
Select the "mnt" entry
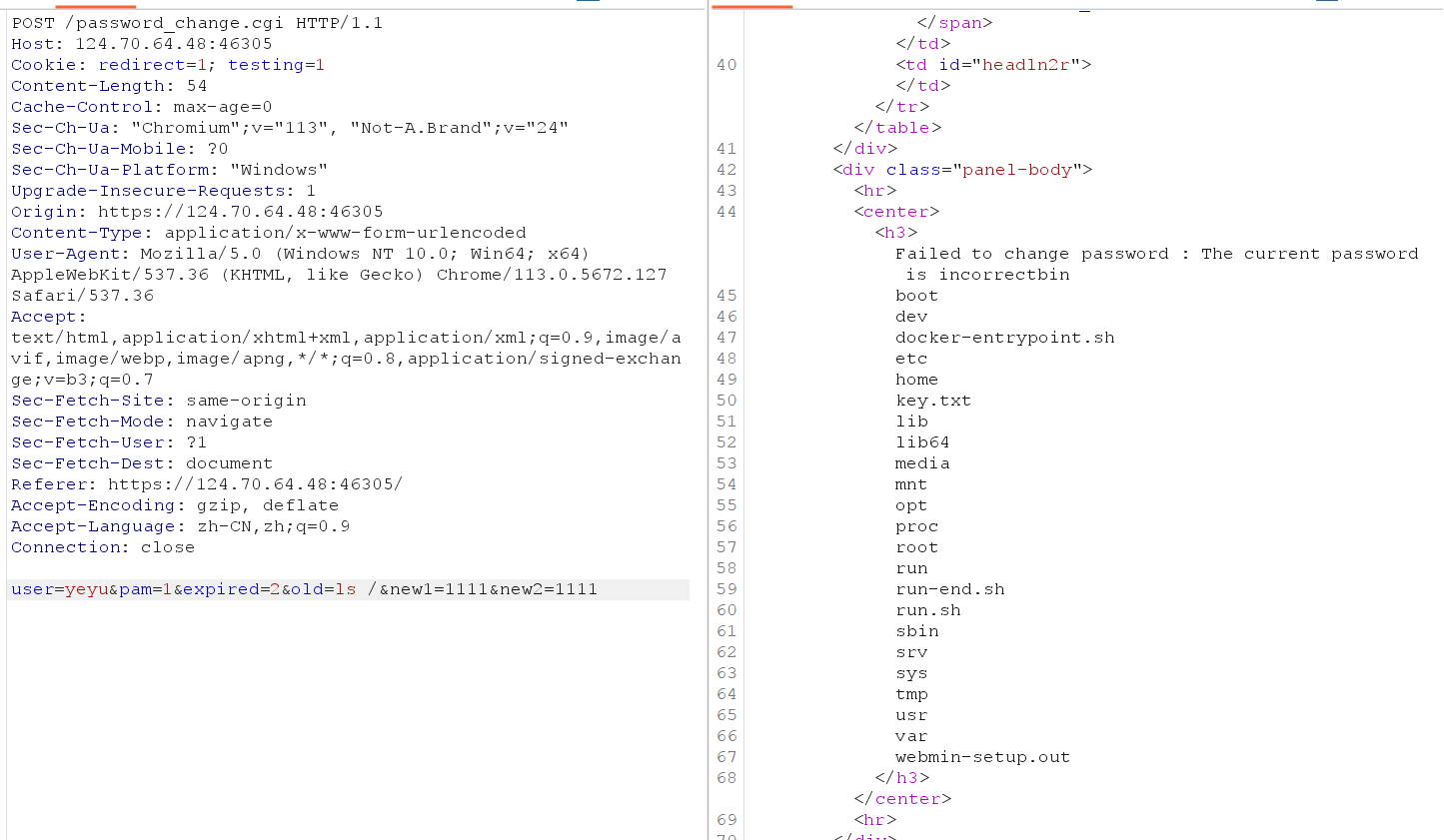(911, 484)
